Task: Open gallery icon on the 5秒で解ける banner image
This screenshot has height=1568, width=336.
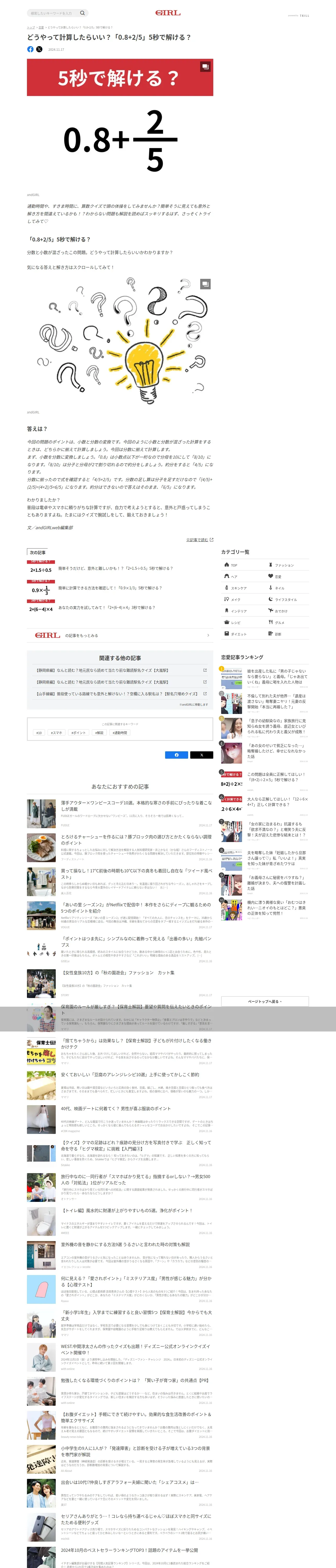Action: [205, 66]
